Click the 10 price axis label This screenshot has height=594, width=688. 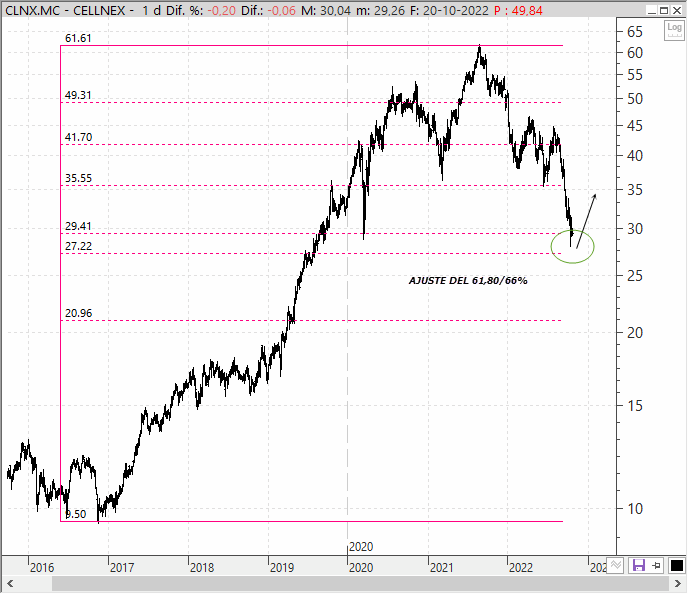coord(635,509)
